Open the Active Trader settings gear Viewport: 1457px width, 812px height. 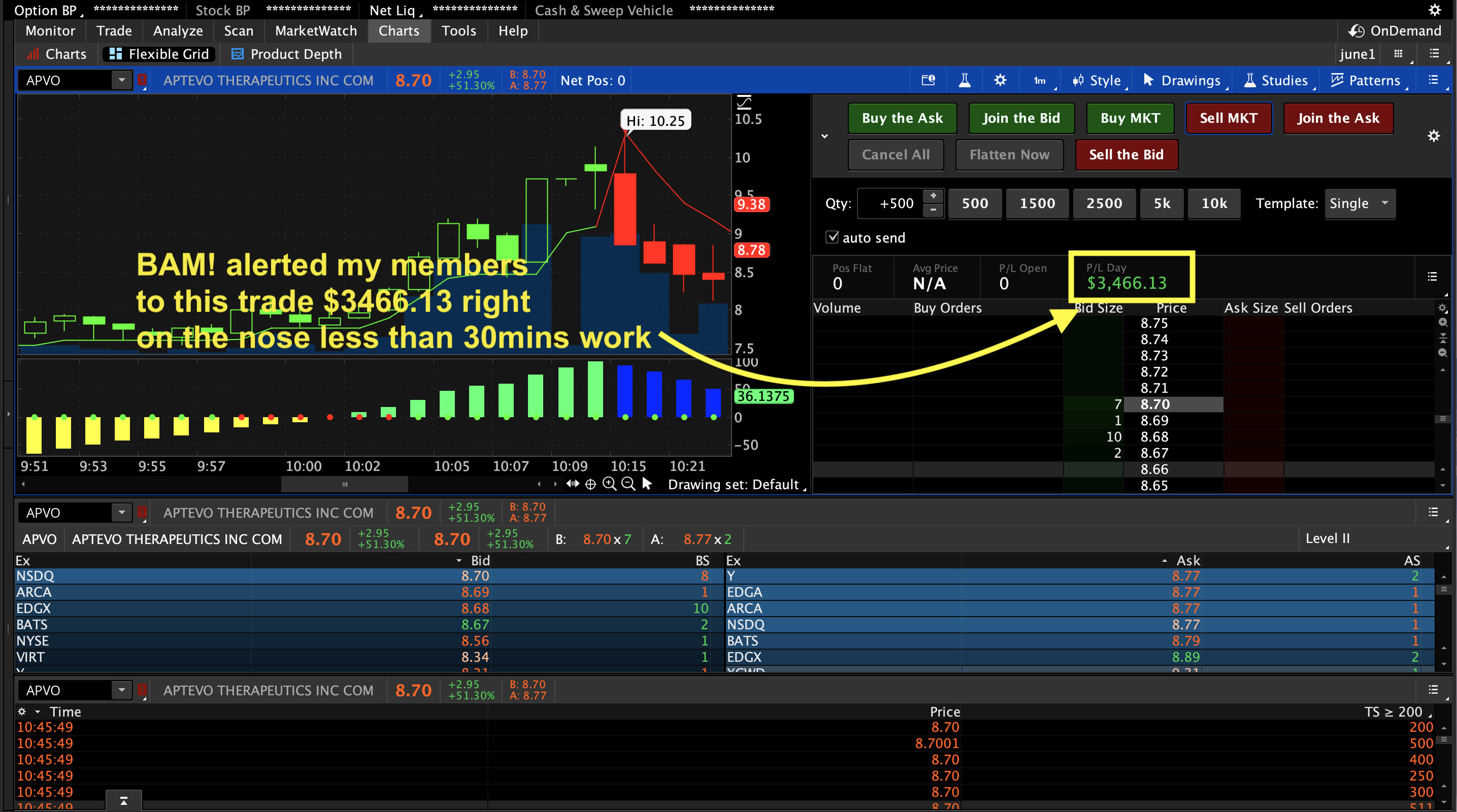tap(1433, 136)
